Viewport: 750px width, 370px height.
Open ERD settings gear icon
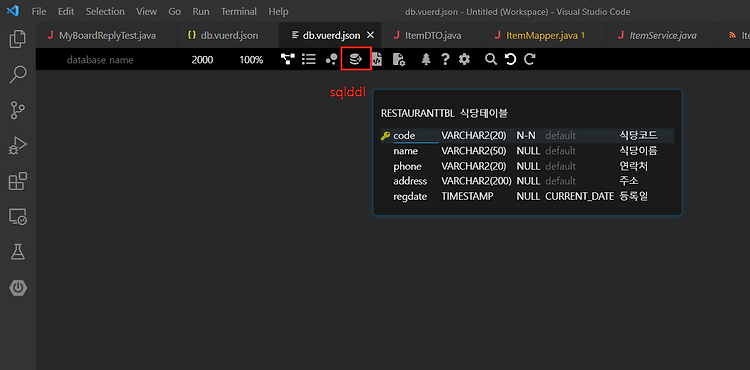tap(464, 59)
